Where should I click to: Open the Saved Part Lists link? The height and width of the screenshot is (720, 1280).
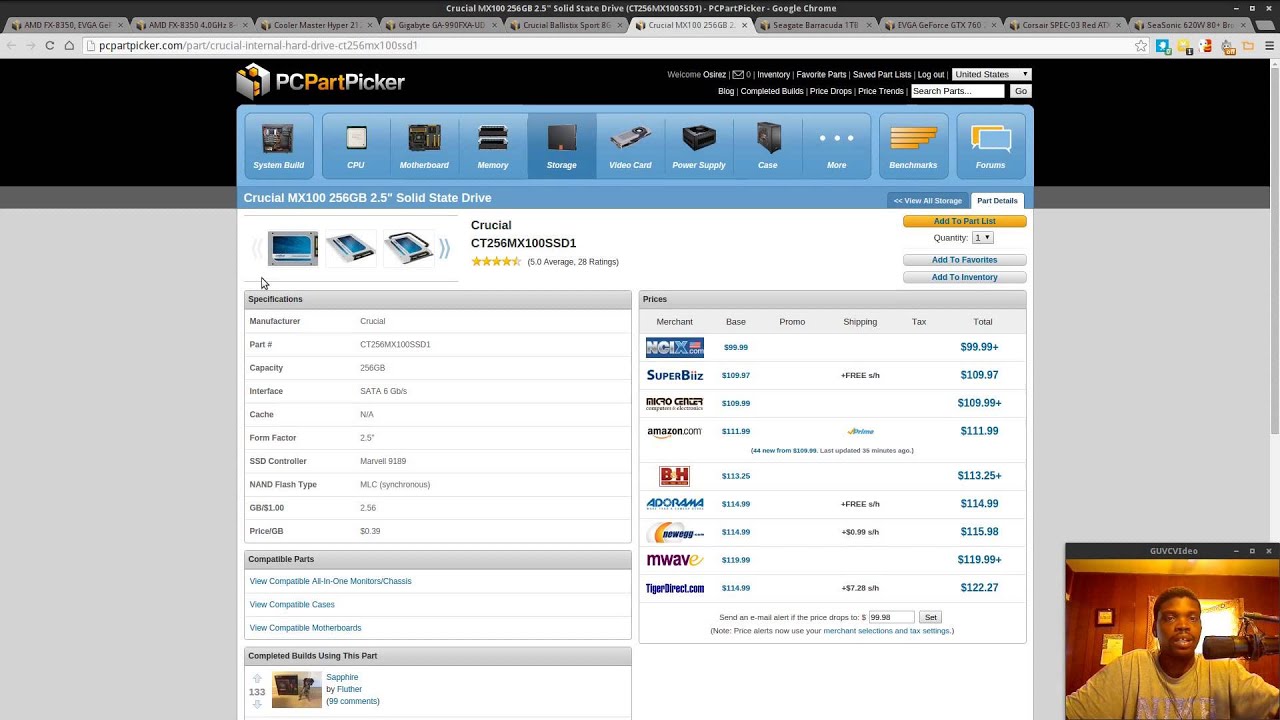[882, 74]
